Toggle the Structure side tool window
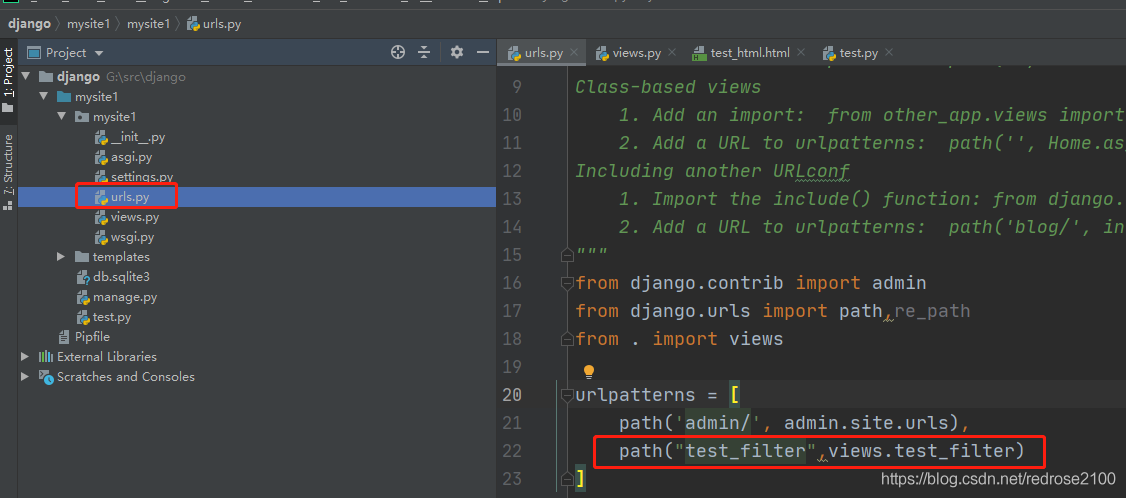The width and height of the screenshot is (1126, 498). tap(8, 171)
